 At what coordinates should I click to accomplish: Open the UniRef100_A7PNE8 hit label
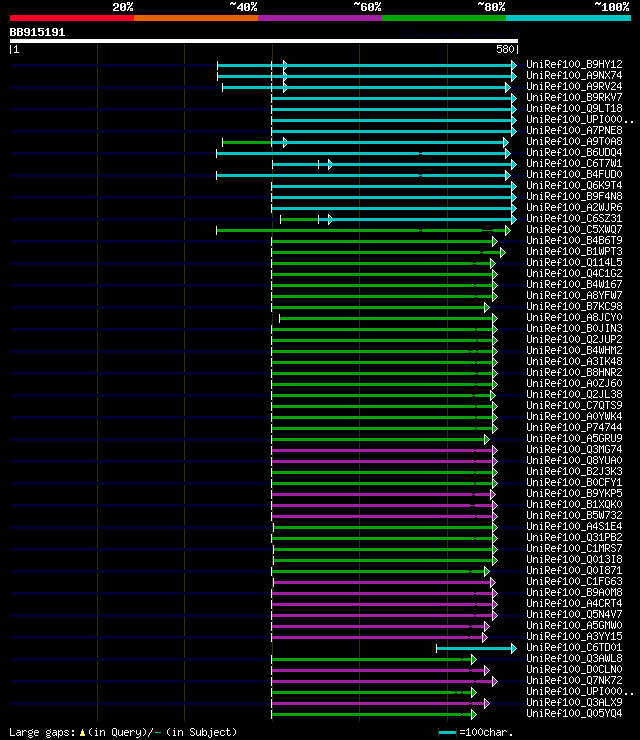click(574, 130)
